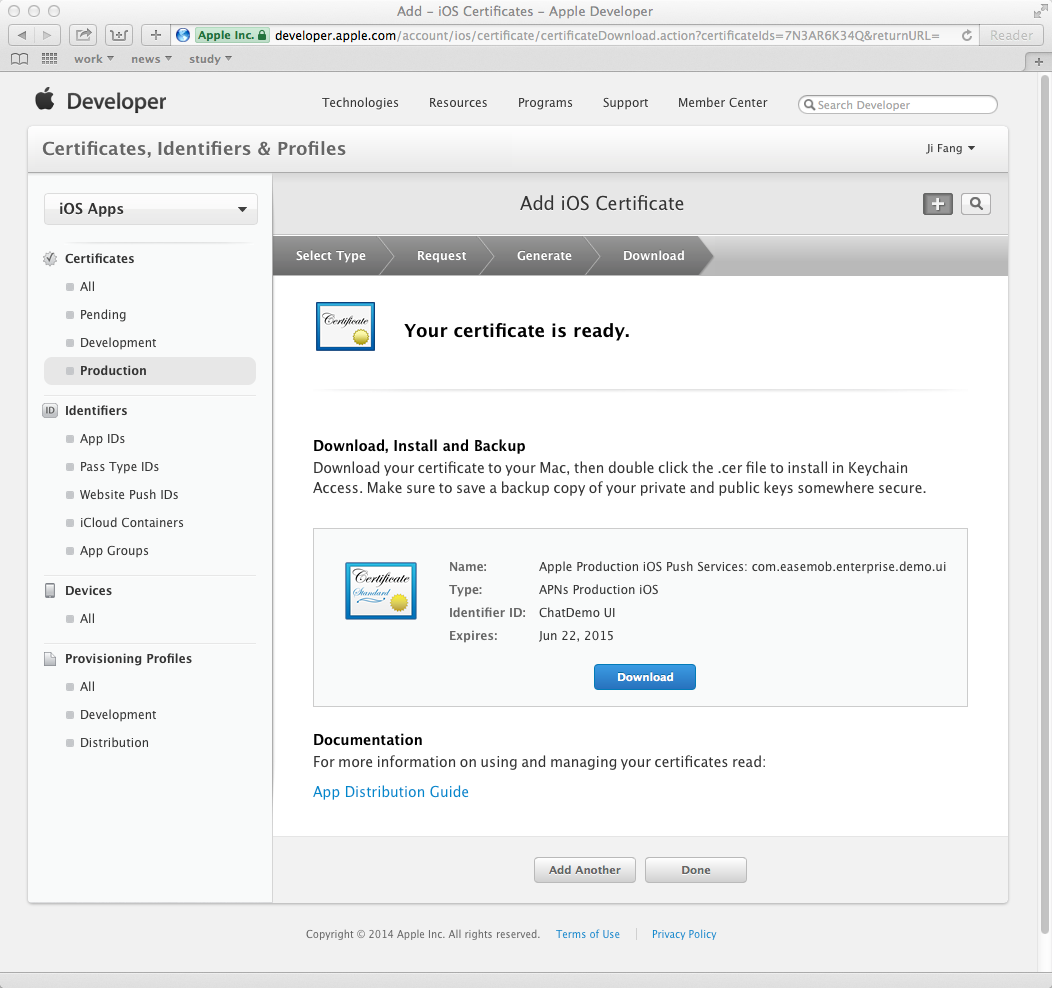Open iCloud Containers
The width and height of the screenshot is (1052, 988).
(132, 523)
